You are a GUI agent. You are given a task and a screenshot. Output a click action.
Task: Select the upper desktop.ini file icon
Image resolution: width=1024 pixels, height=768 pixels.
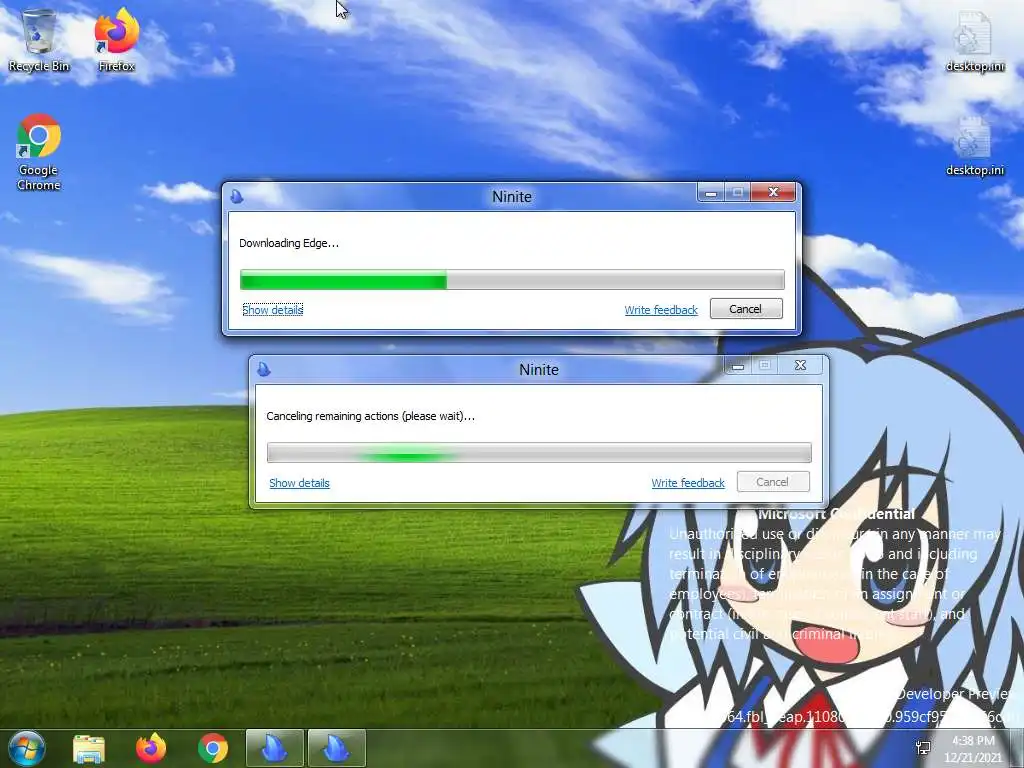[x=974, y=40]
